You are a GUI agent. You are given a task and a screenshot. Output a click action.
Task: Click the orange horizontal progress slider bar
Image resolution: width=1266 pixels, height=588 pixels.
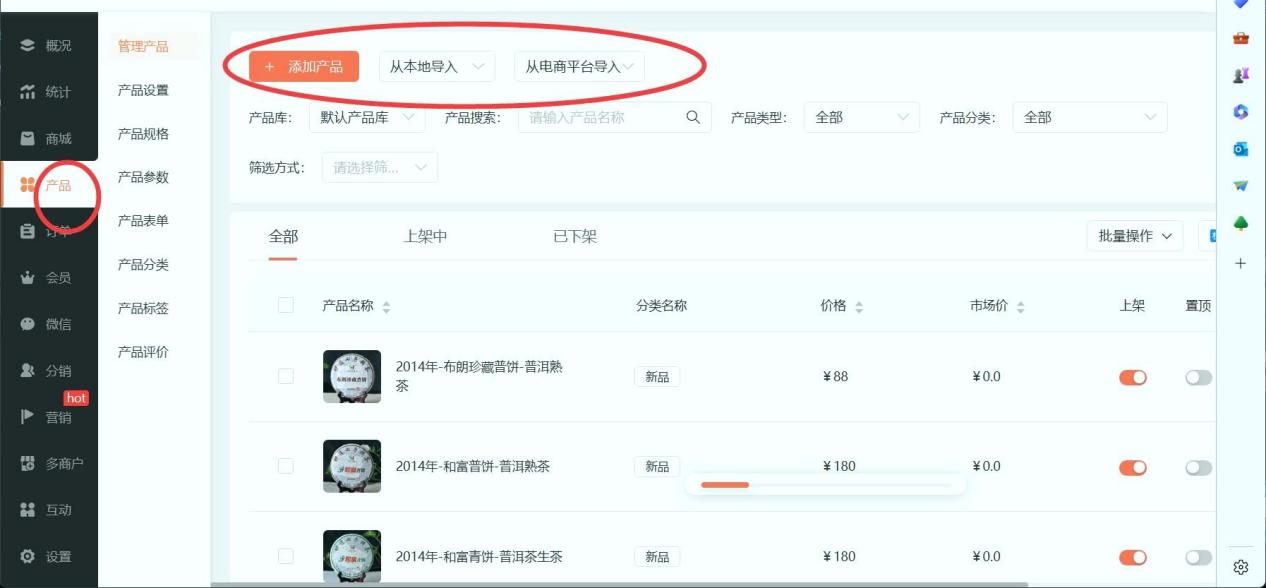725,484
